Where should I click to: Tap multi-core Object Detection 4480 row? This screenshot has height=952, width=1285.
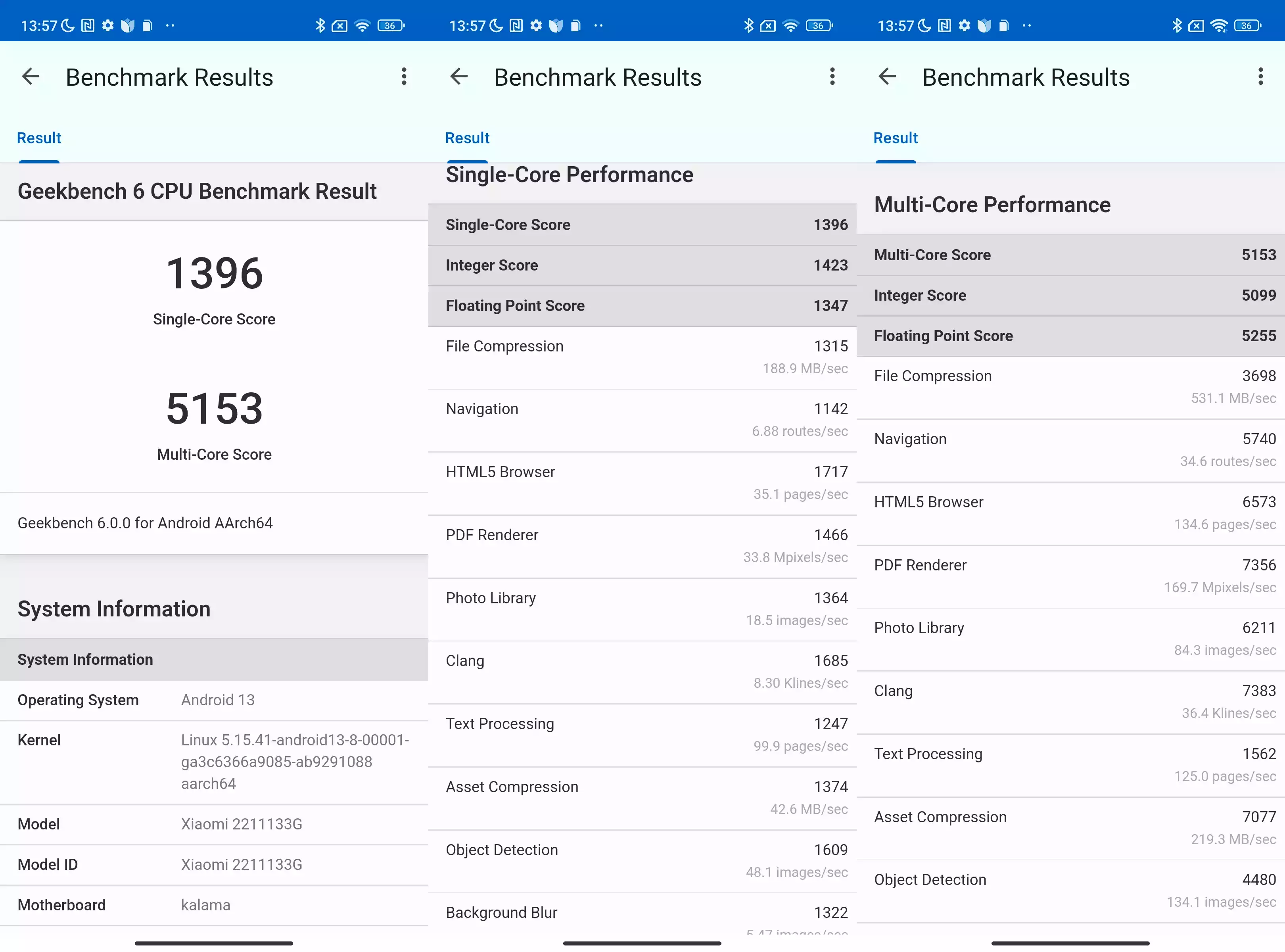pos(1071,892)
